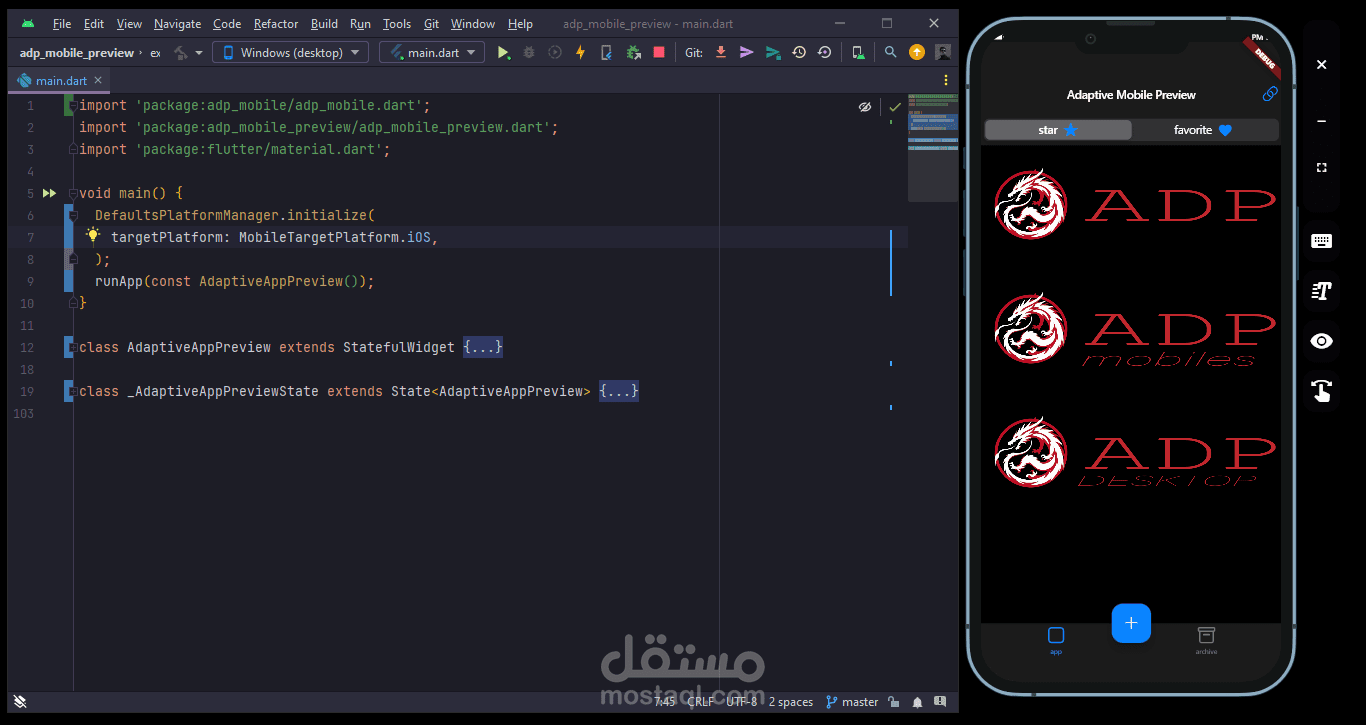
Task: Click the lightbulb quick-fix icon on line 7
Action: [93, 236]
